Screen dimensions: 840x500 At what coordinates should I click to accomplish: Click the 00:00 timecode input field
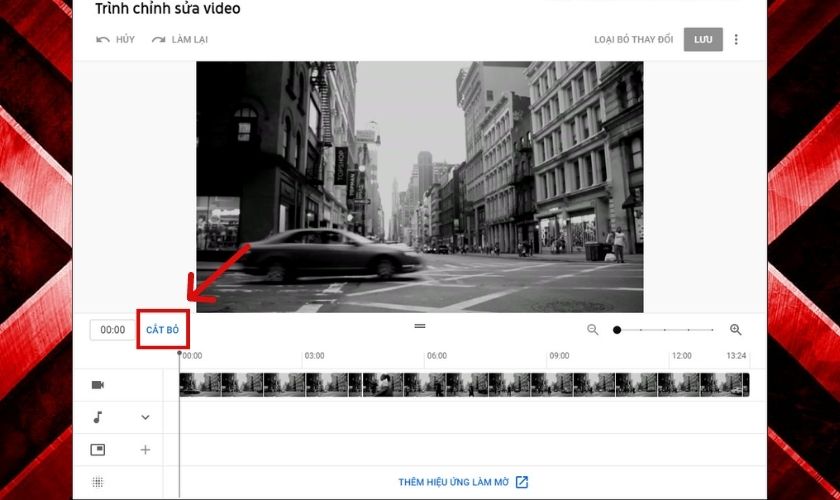(112, 330)
